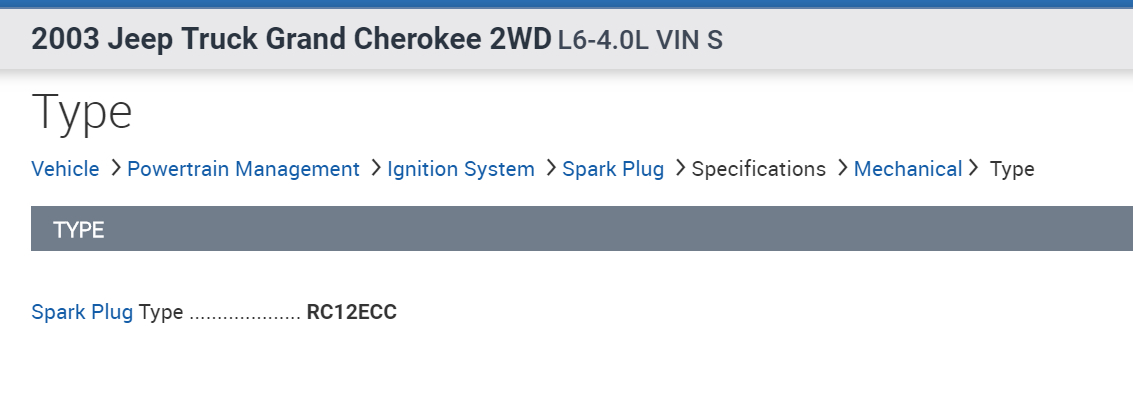Click the Specifications breadcrumb item
1133x403 pixels.
coord(758,169)
